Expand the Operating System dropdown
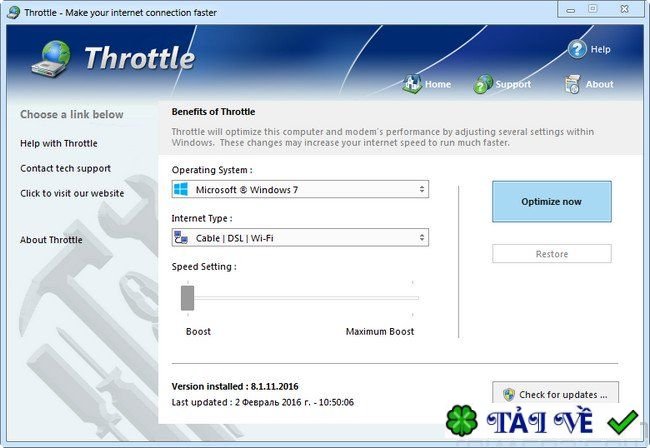 coord(300,189)
